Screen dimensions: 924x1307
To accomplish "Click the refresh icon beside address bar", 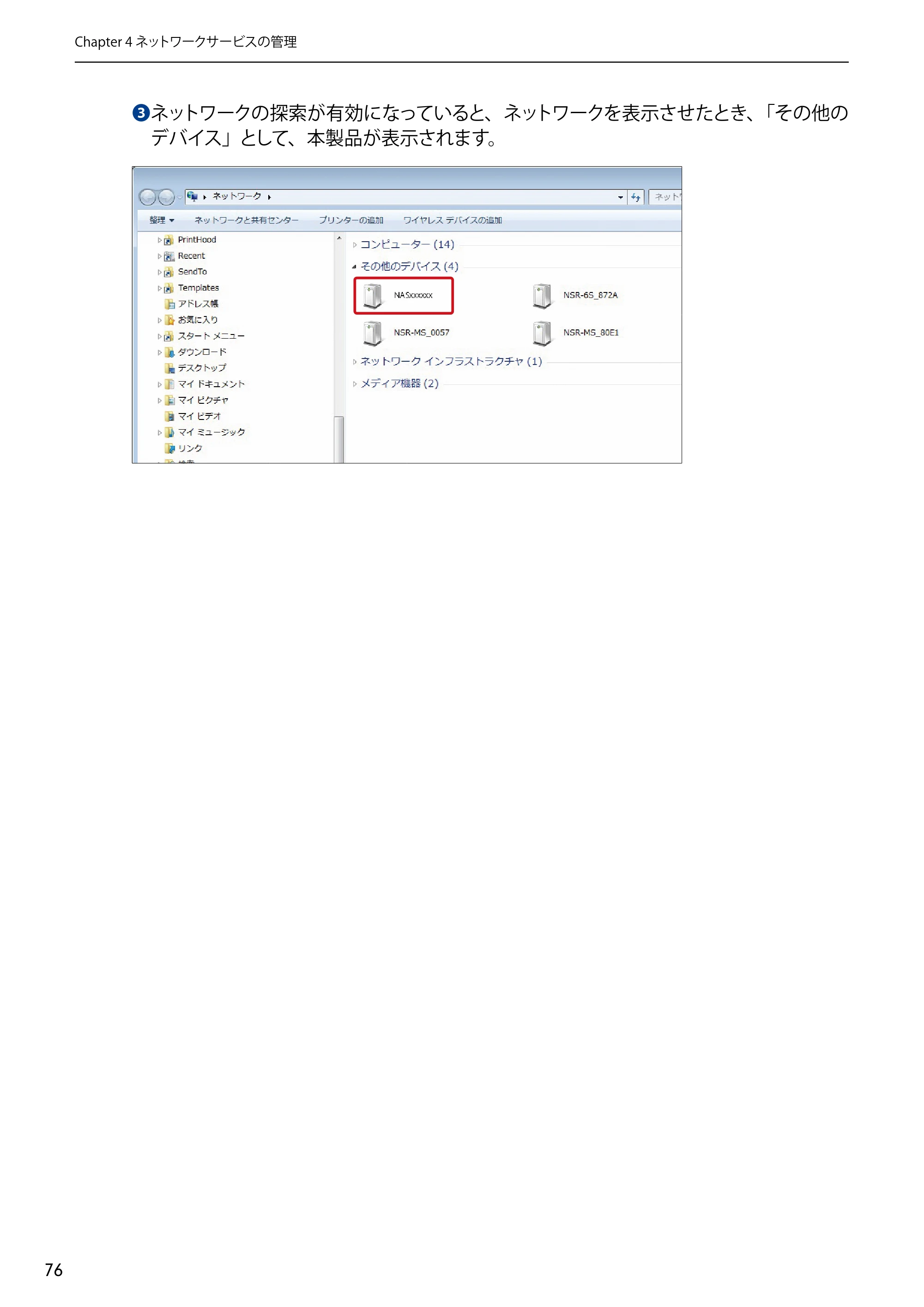I will point(635,197).
